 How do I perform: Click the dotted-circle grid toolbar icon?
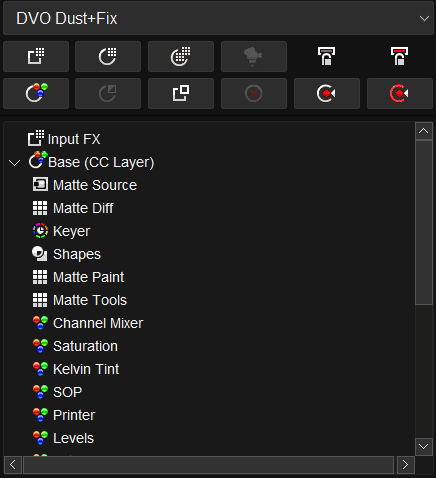click(181, 56)
